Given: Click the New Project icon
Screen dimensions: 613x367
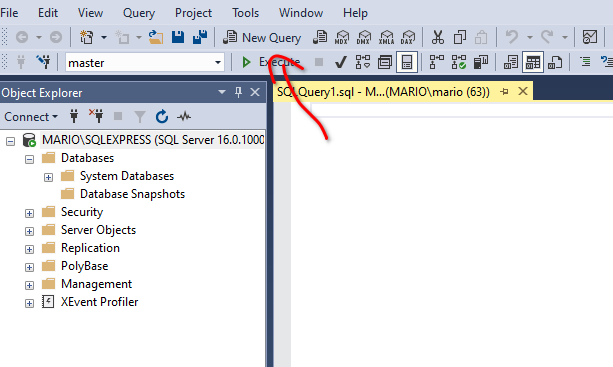Looking at the screenshot, I should tap(86, 38).
